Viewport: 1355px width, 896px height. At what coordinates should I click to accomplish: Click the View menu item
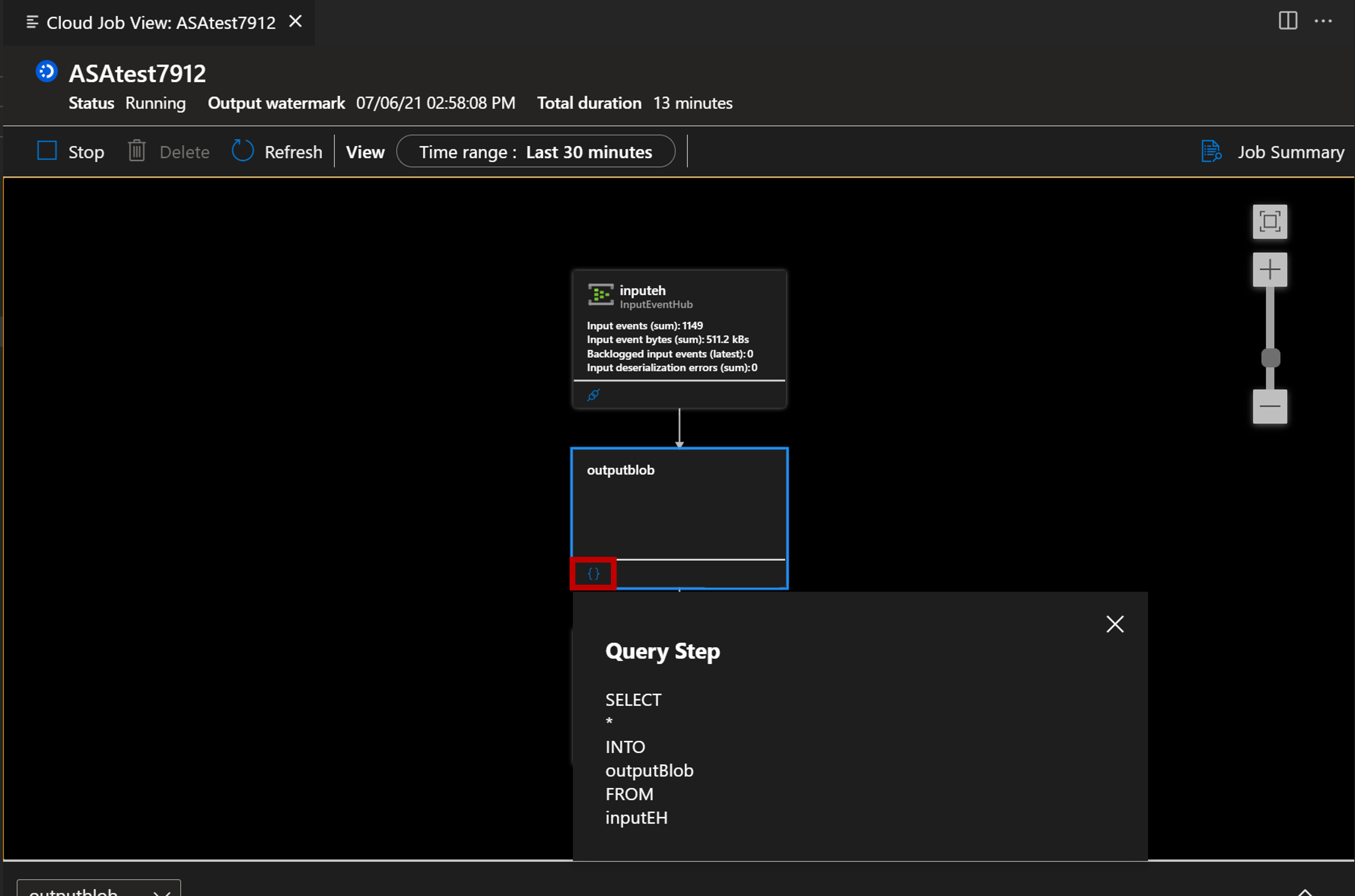[x=365, y=152]
